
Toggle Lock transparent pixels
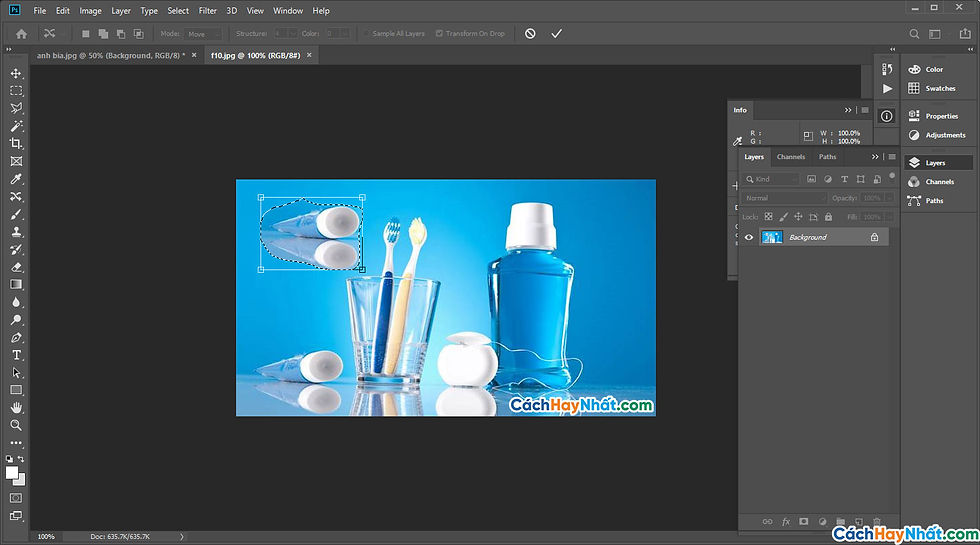point(768,217)
